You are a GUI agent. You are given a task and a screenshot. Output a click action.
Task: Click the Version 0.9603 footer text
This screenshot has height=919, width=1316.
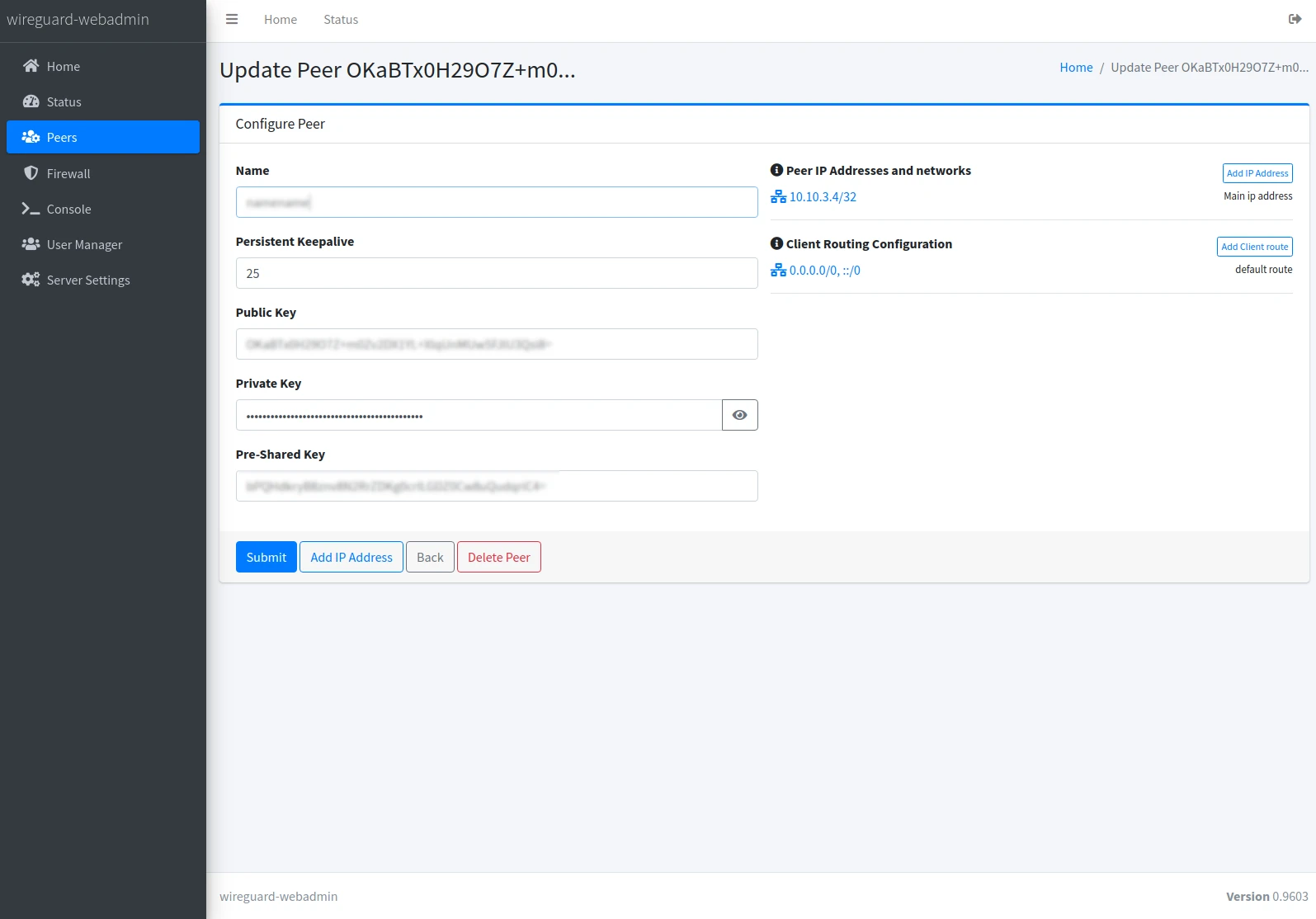1266,897
